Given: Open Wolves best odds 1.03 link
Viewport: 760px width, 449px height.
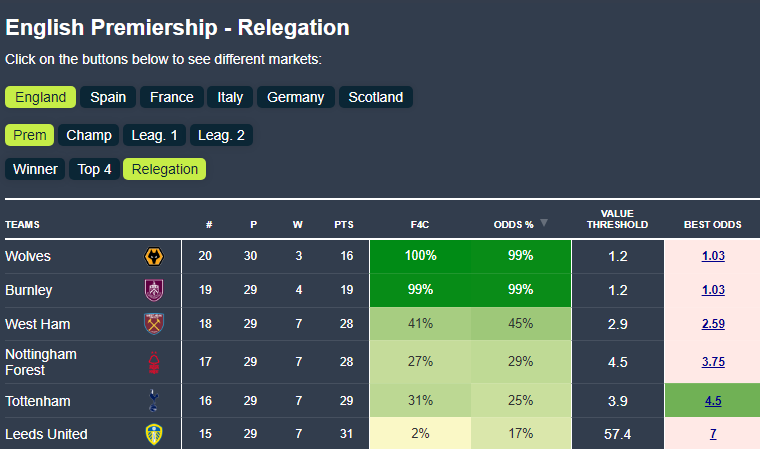Looking at the screenshot, I should tap(713, 256).
